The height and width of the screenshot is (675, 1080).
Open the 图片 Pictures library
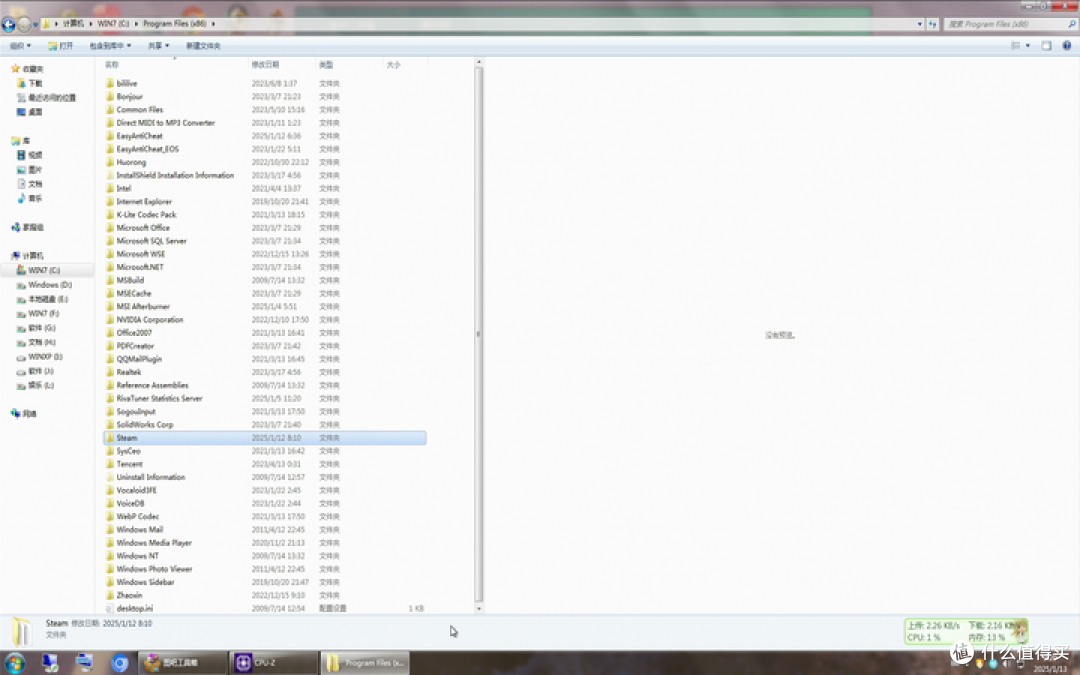pyautogui.click(x=30, y=169)
